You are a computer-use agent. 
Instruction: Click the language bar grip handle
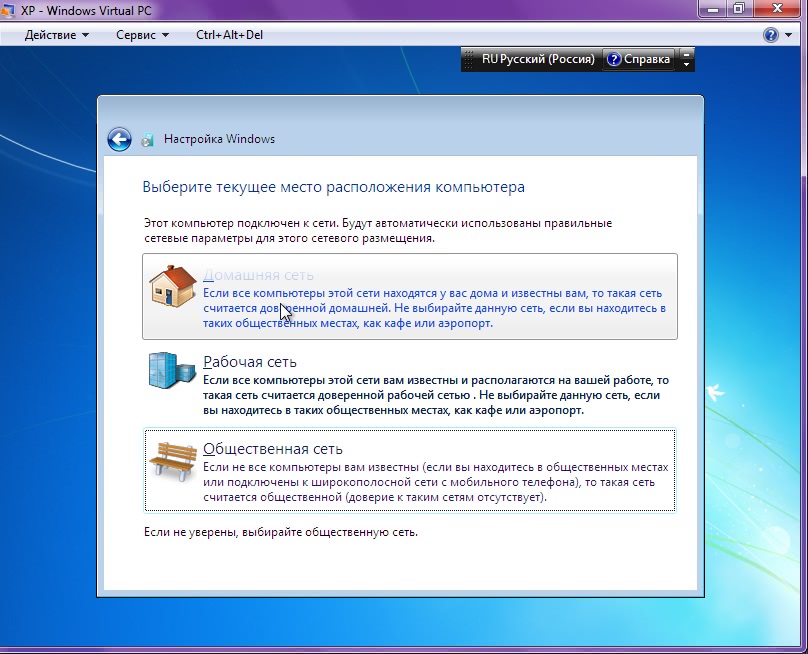click(468, 59)
